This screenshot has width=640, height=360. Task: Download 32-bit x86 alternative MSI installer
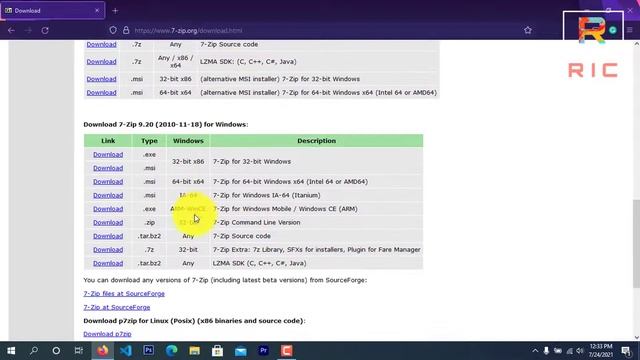(101, 79)
